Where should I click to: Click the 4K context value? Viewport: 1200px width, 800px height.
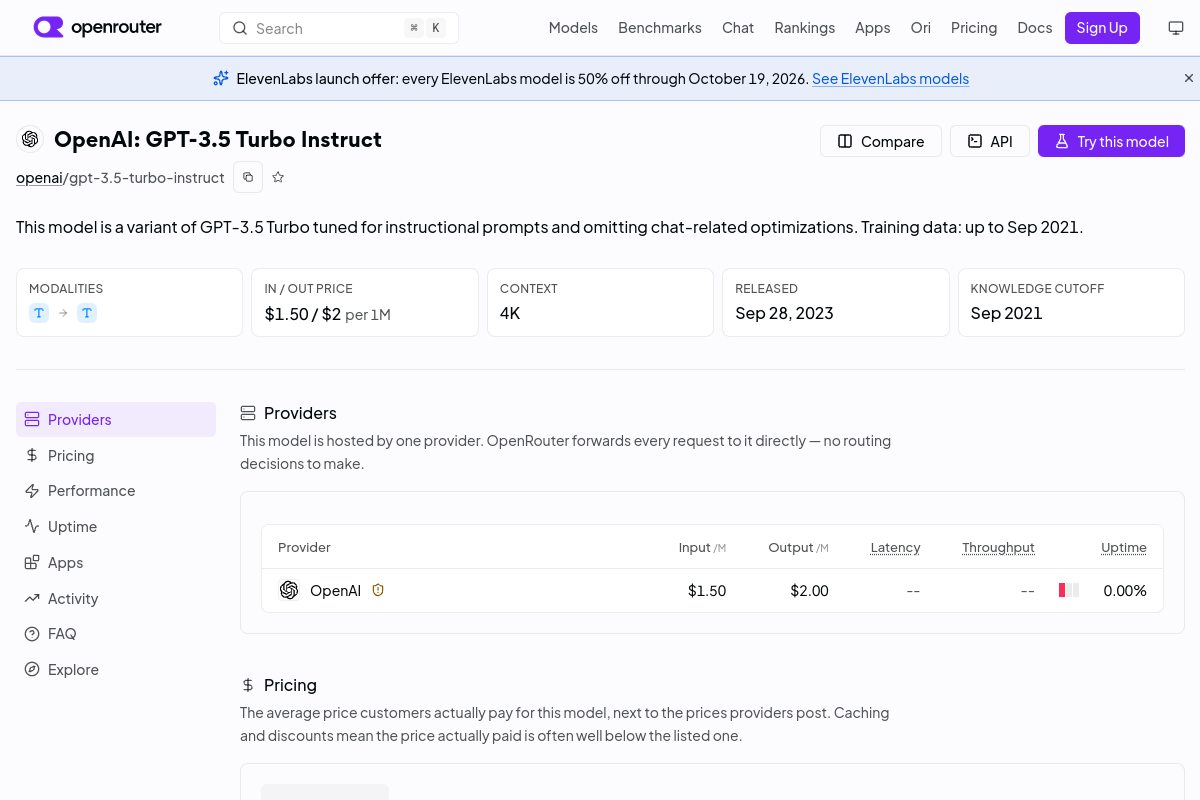[510, 313]
